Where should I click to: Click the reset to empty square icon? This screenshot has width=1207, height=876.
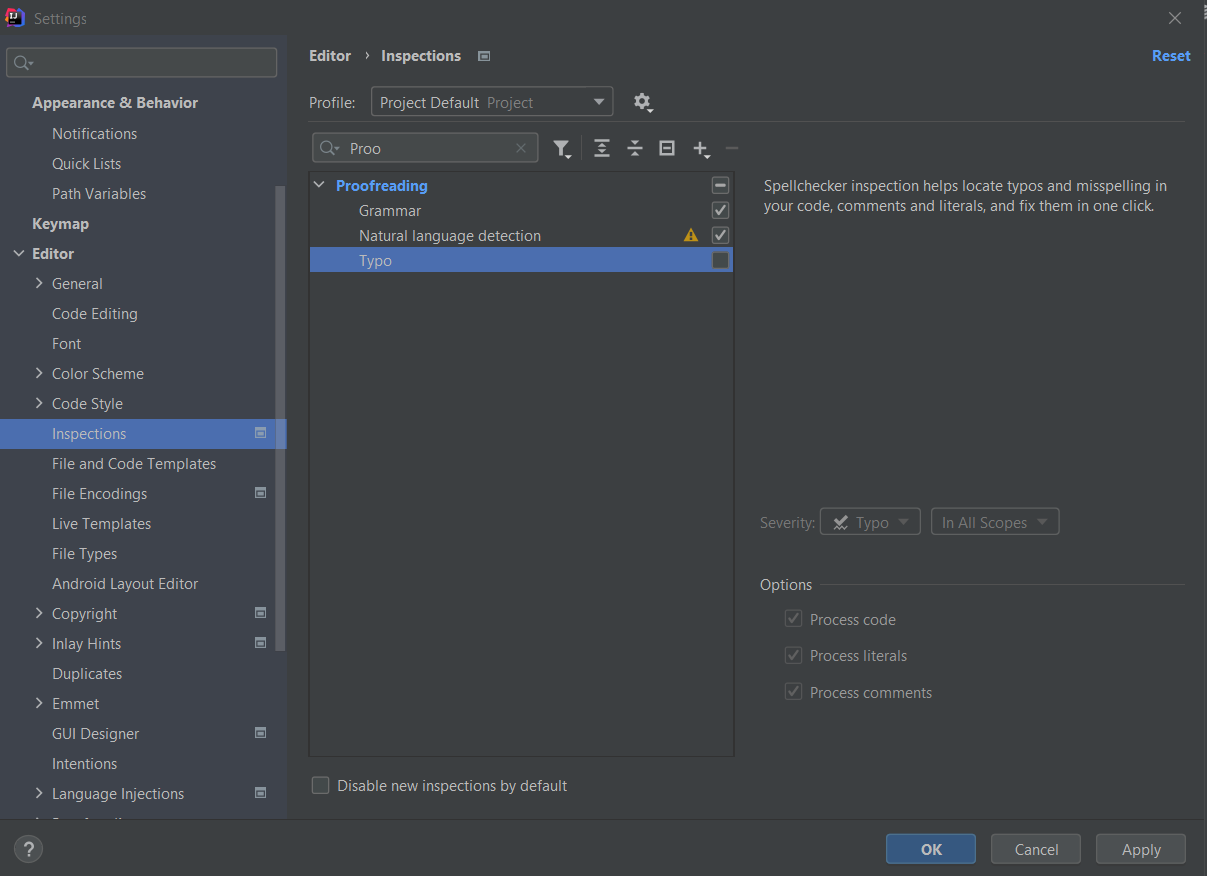pos(667,148)
